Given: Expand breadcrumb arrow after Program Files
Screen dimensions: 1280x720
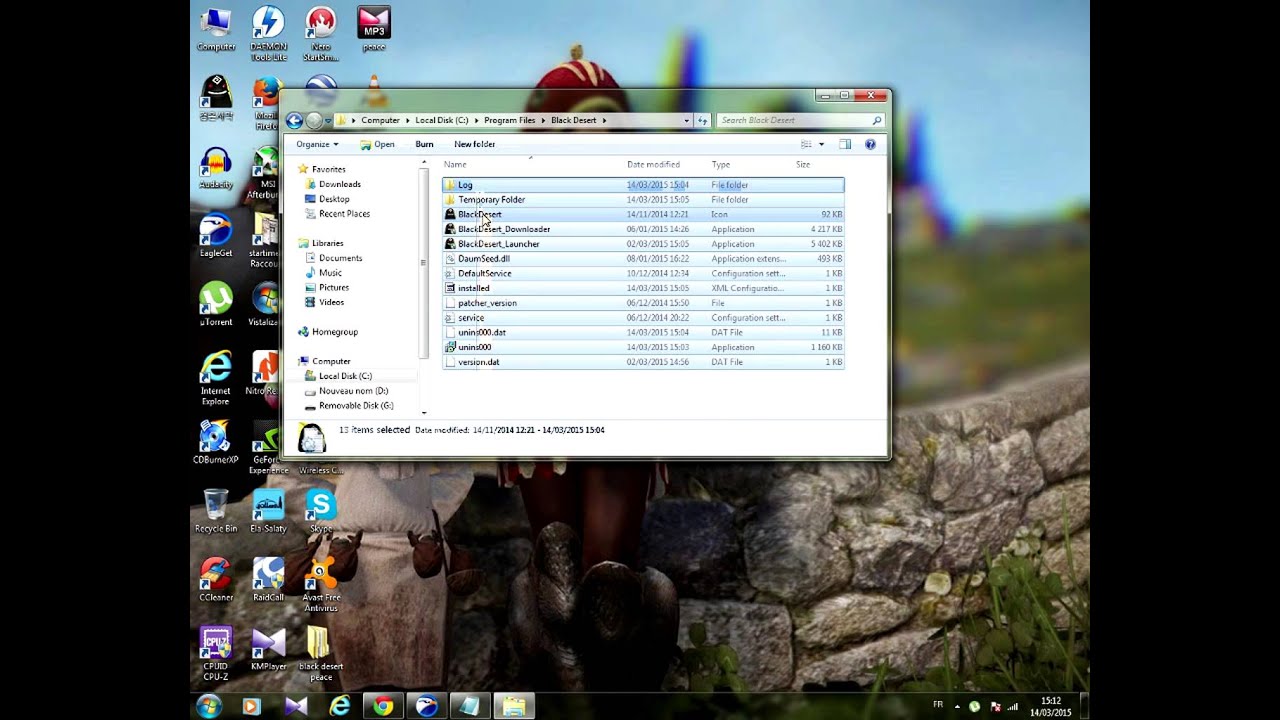Looking at the screenshot, I should (x=543, y=120).
